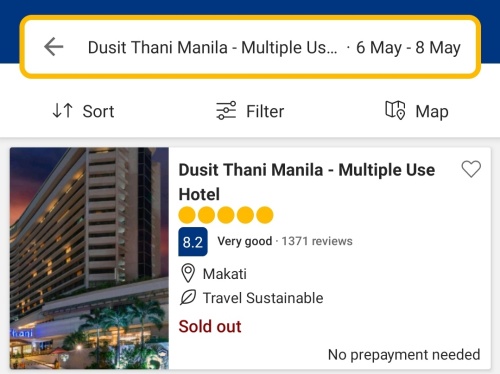This screenshot has height=374, width=500.
Task: Change the 6 May - 8 May dates
Action: (408, 47)
